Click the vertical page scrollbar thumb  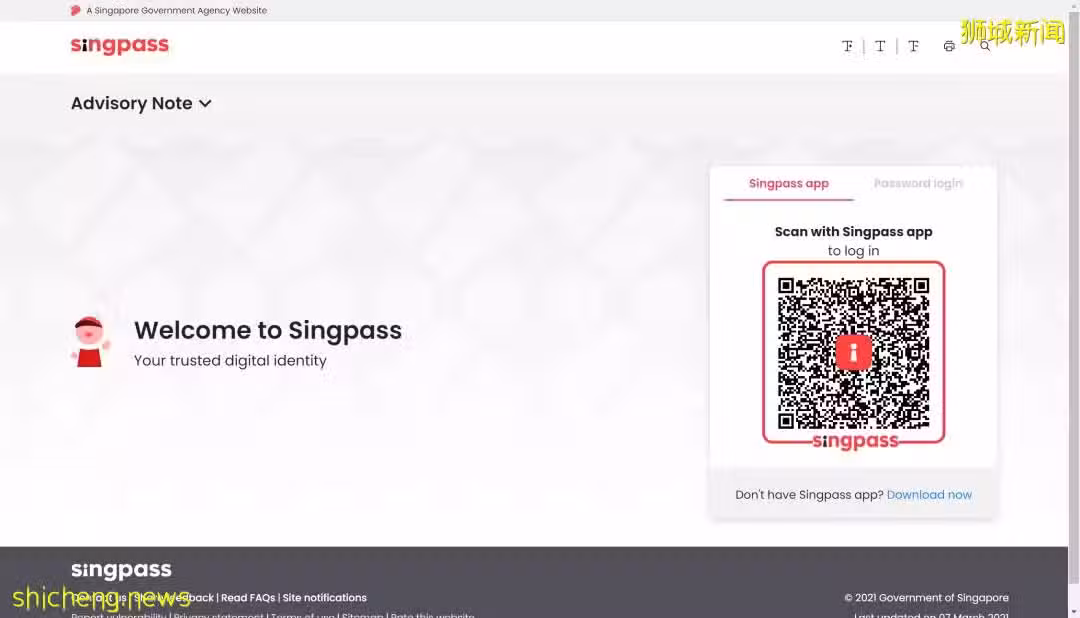1074,296
